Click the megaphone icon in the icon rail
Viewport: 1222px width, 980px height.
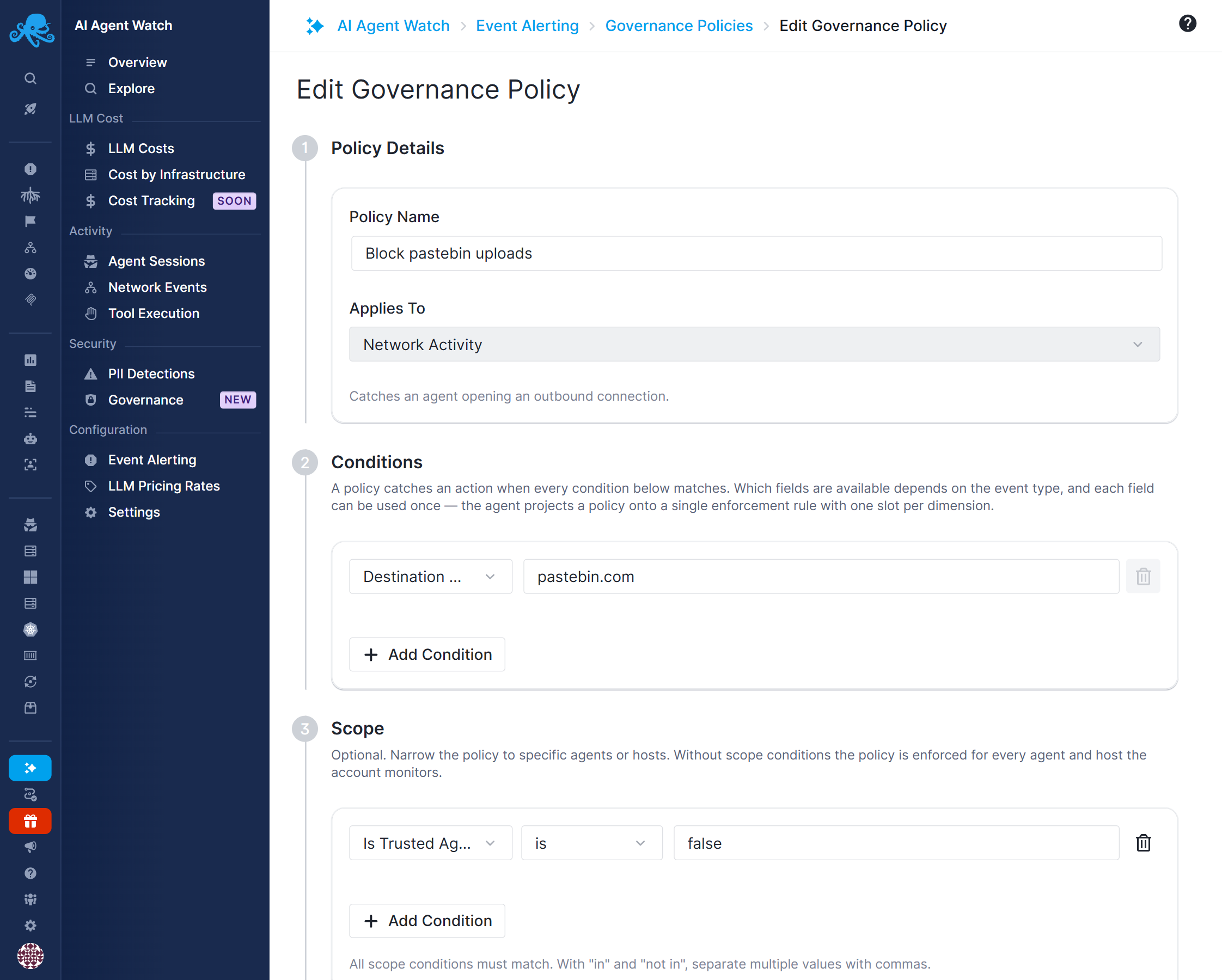pos(30,847)
